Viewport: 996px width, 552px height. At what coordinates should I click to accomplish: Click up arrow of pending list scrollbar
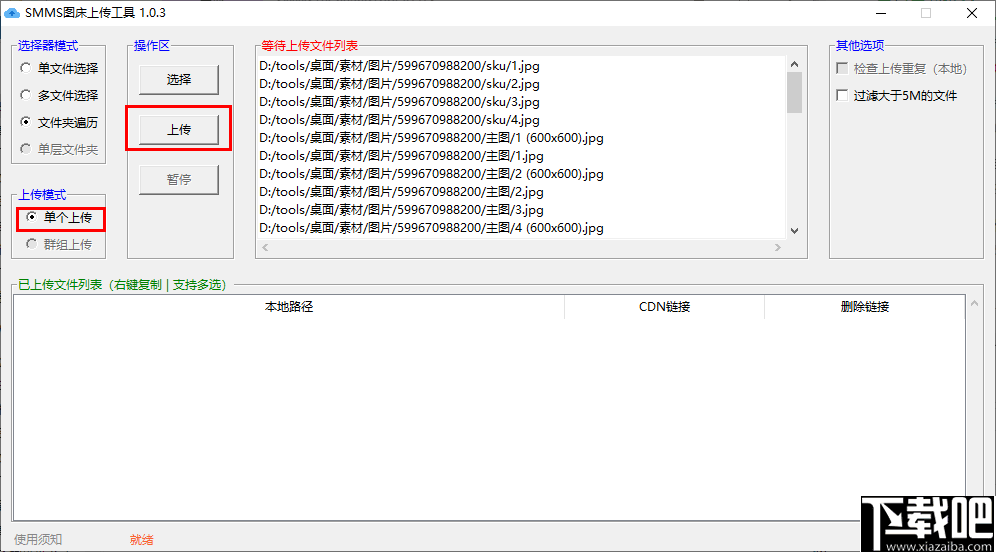[794, 64]
